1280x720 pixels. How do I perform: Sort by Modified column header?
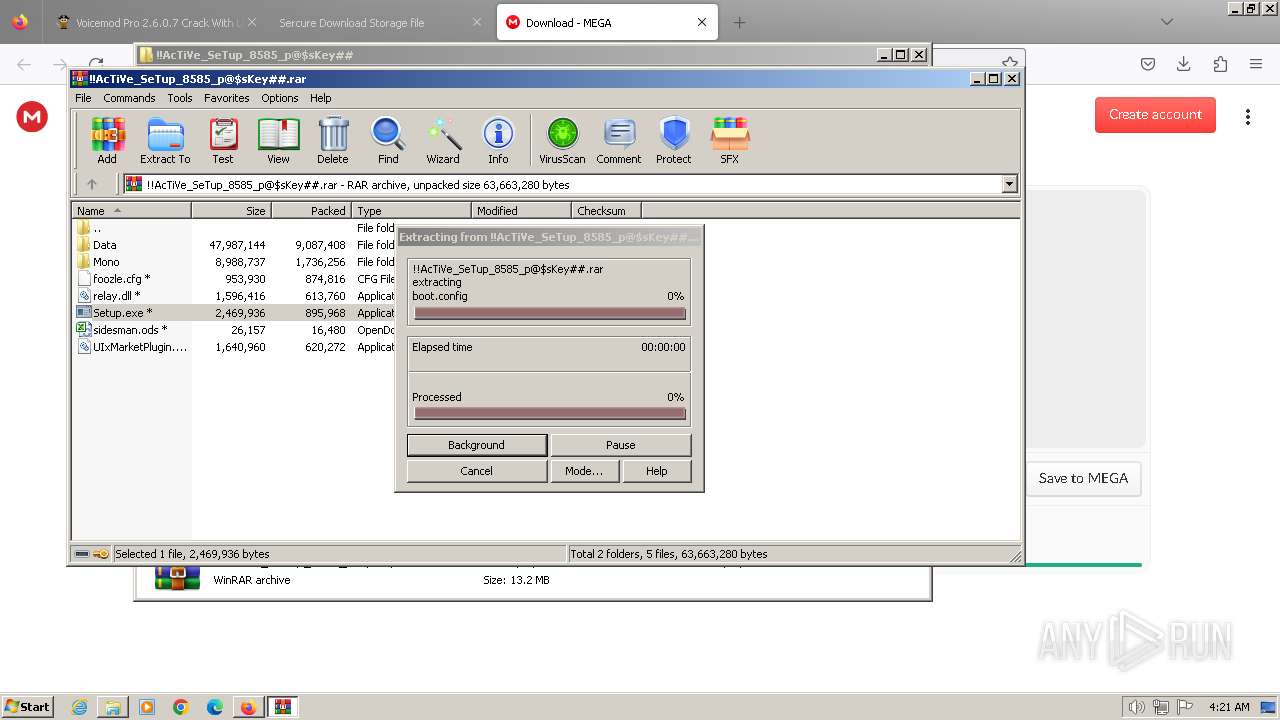522,211
